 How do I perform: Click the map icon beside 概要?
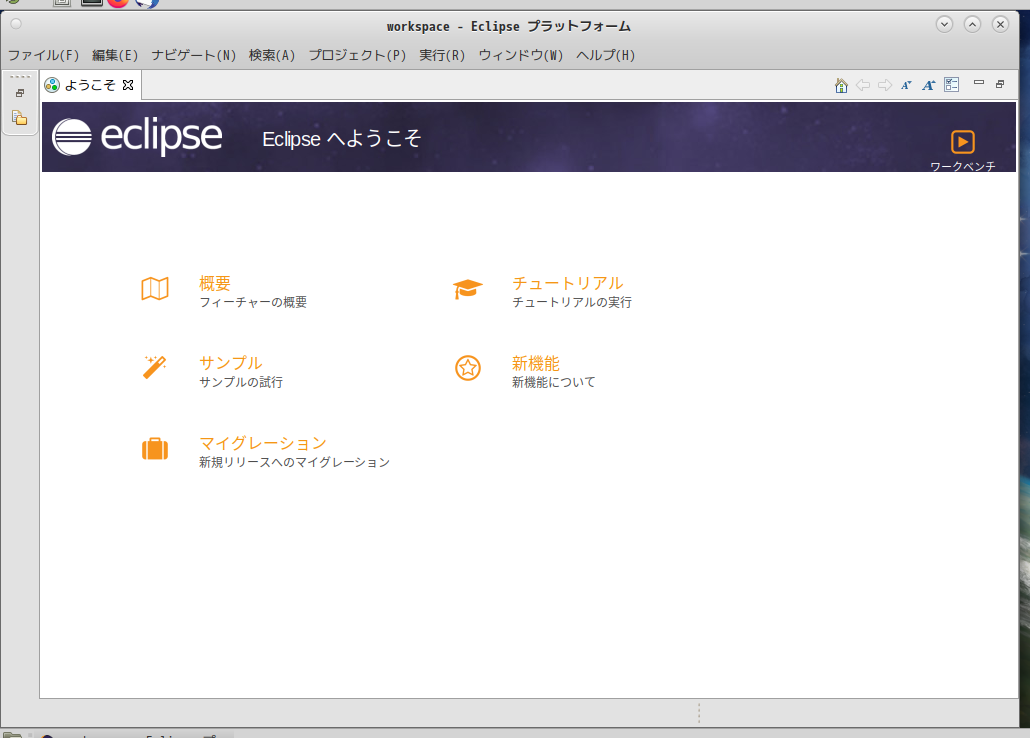point(155,288)
